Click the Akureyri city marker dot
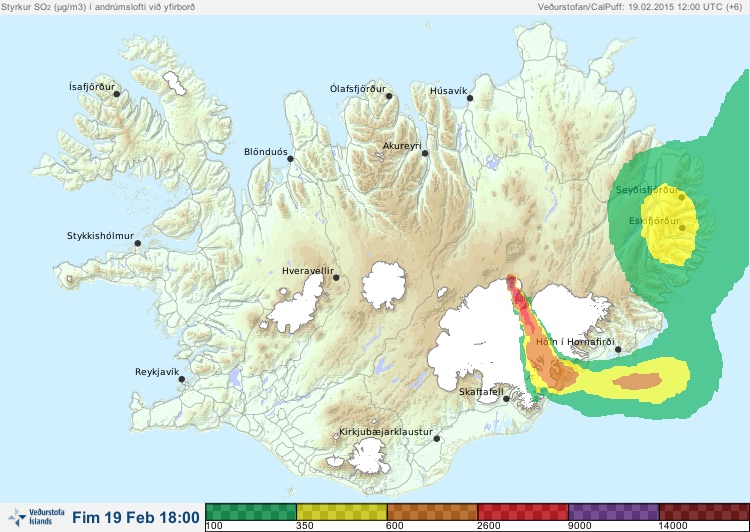Screen dimensions: 750x532 (425, 153)
